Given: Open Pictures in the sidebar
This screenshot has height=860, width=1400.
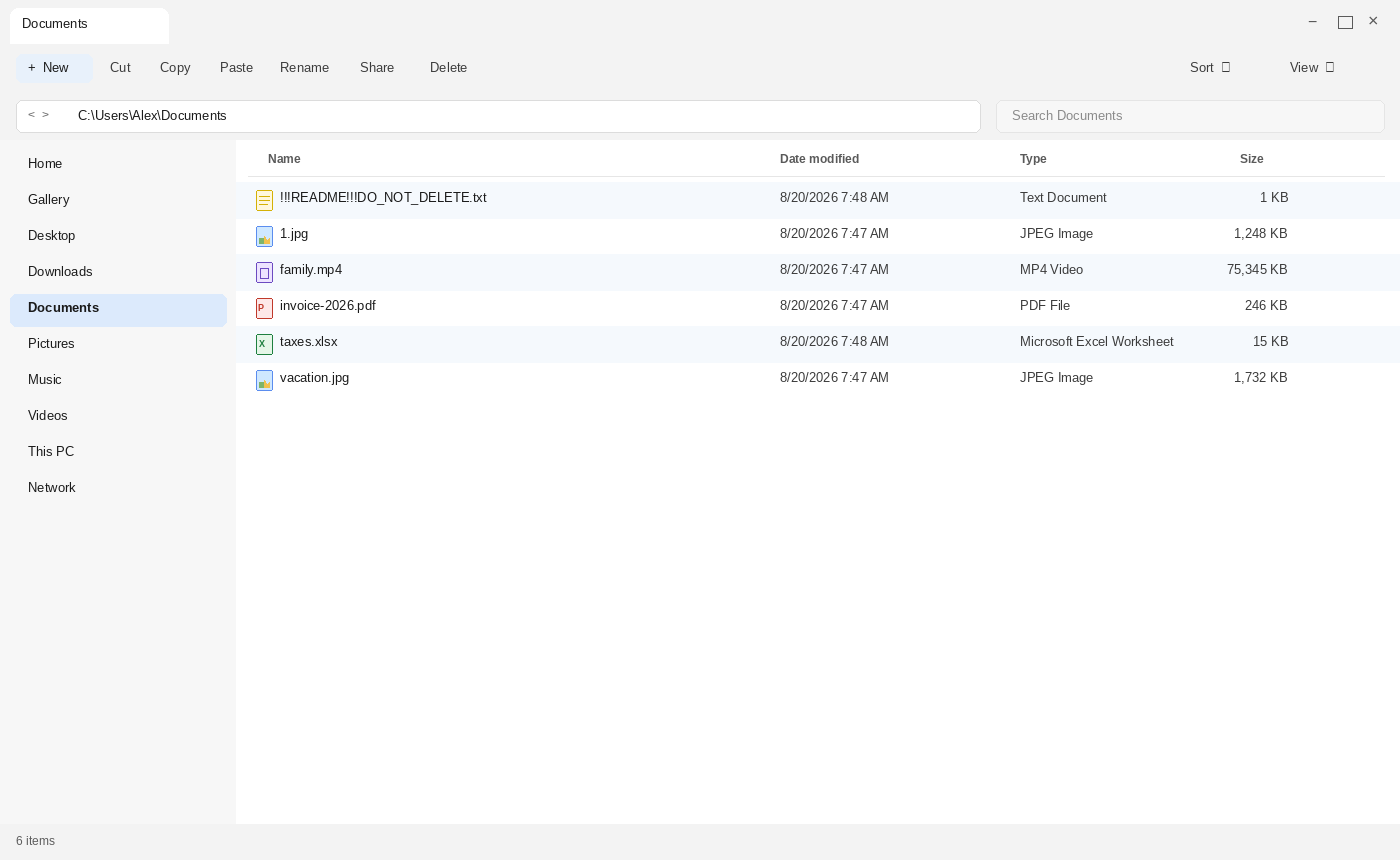Looking at the screenshot, I should point(118,344).
